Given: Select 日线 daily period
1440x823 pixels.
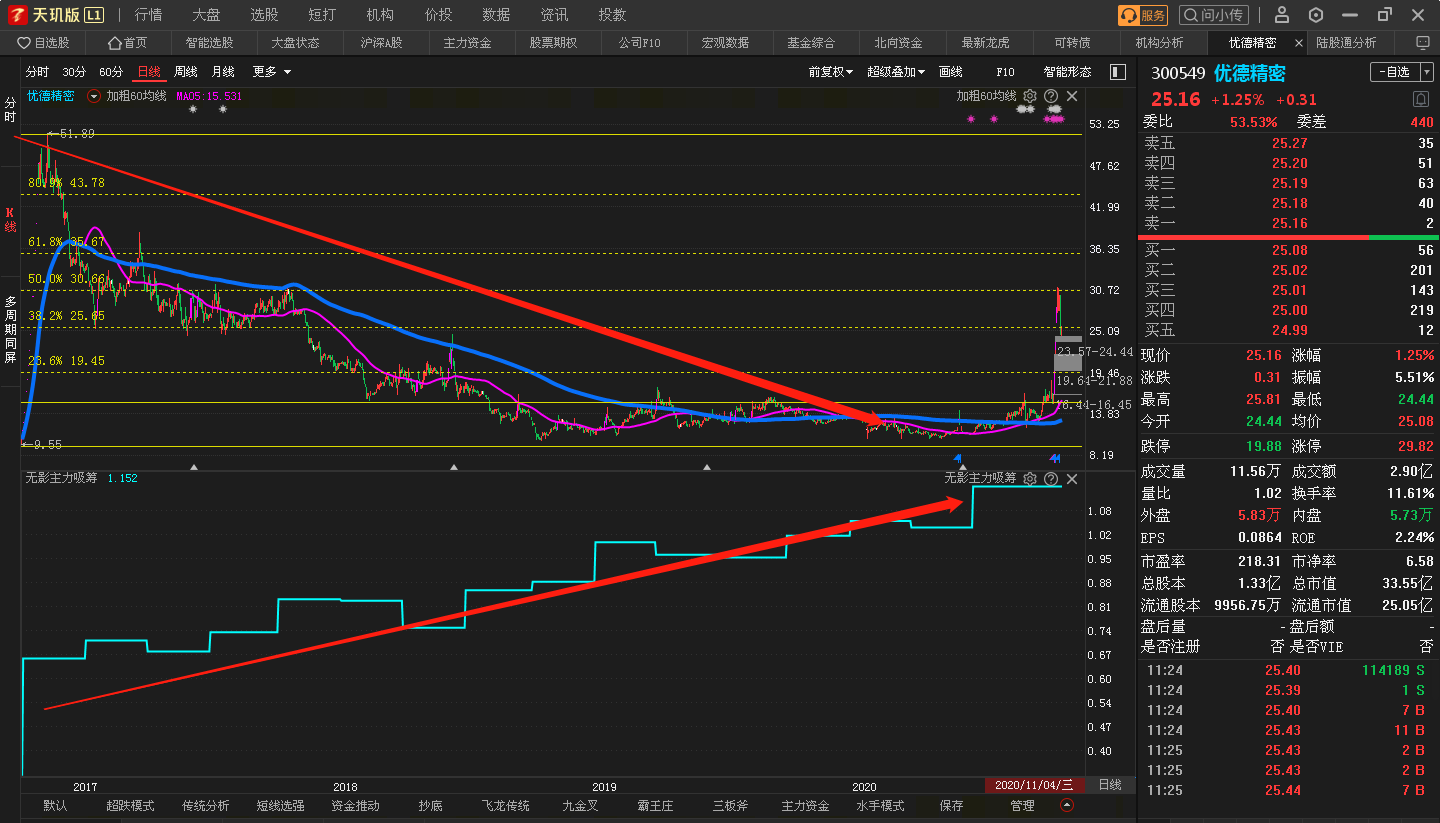Looking at the screenshot, I should (x=149, y=72).
